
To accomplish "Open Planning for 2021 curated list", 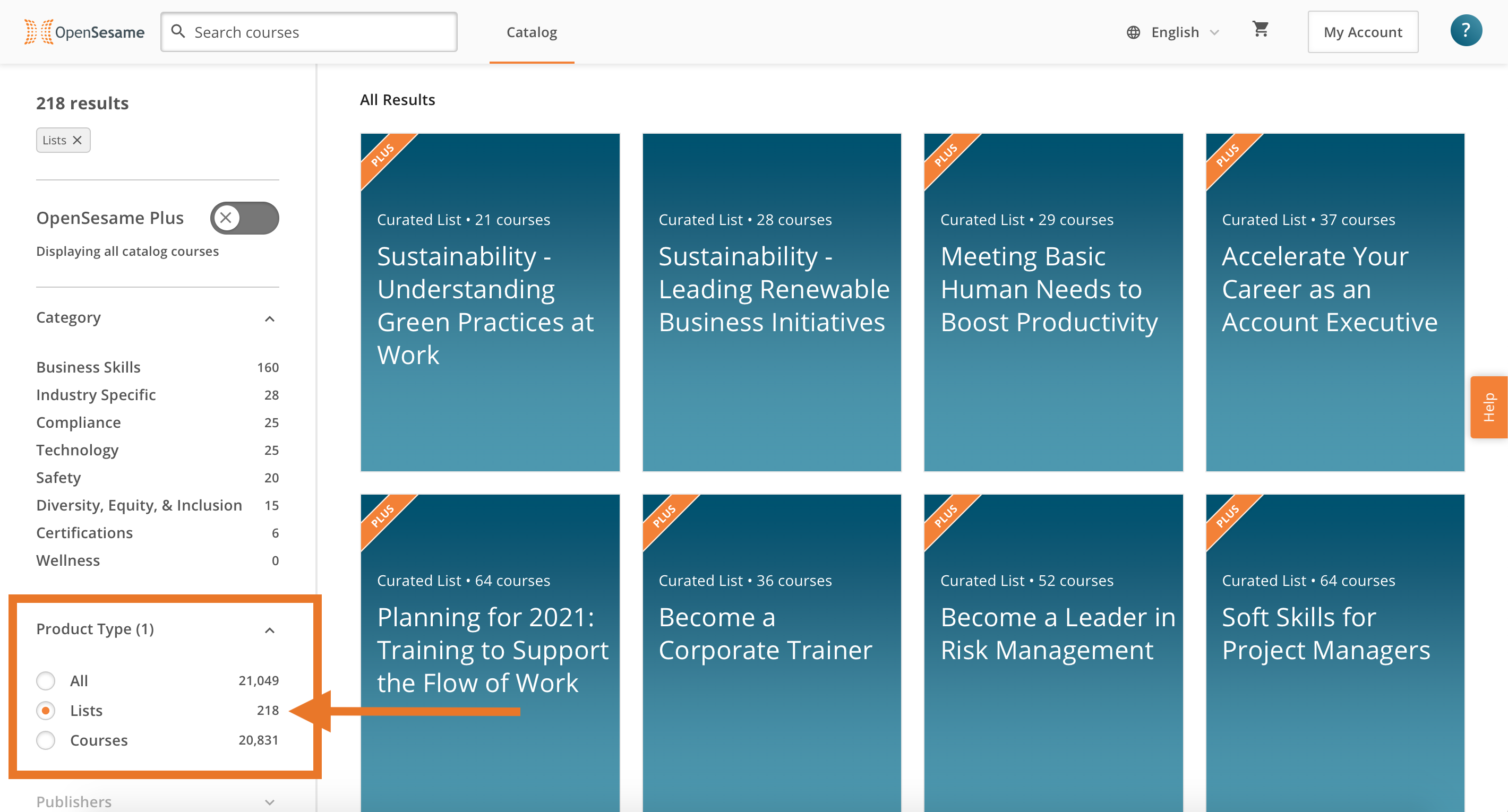I will click(x=490, y=653).
